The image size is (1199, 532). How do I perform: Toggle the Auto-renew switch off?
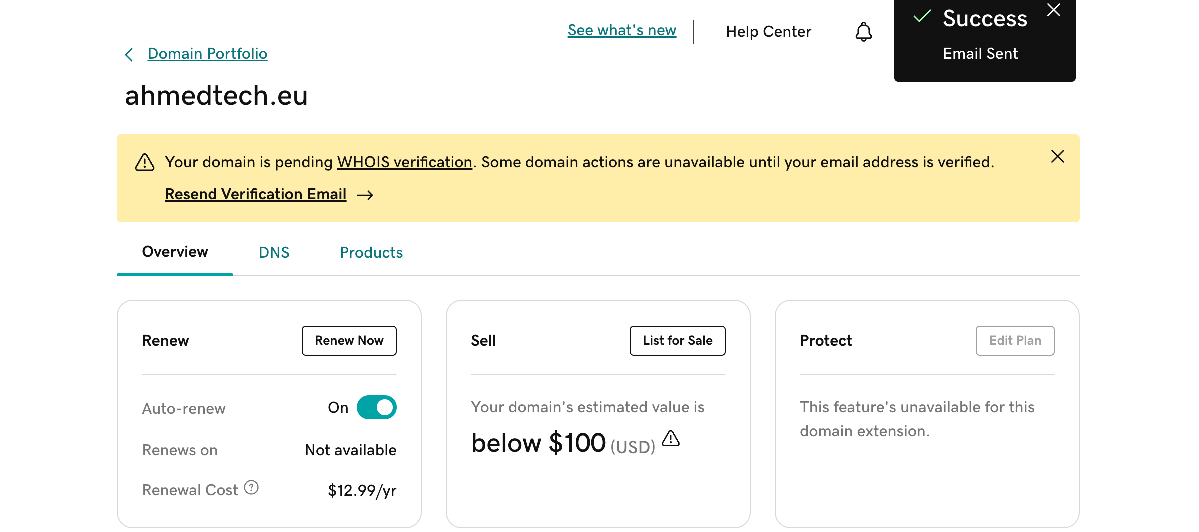click(376, 407)
